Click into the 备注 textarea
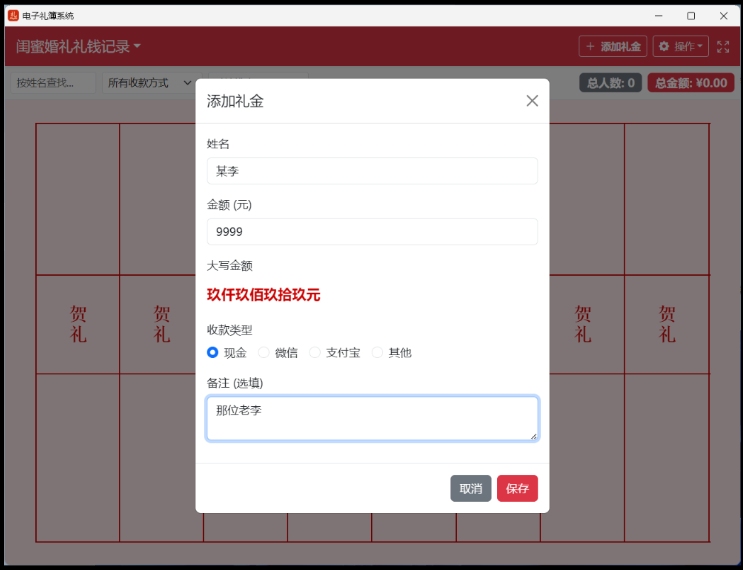The height and width of the screenshot is (570, 743). (x=372, y=418)
